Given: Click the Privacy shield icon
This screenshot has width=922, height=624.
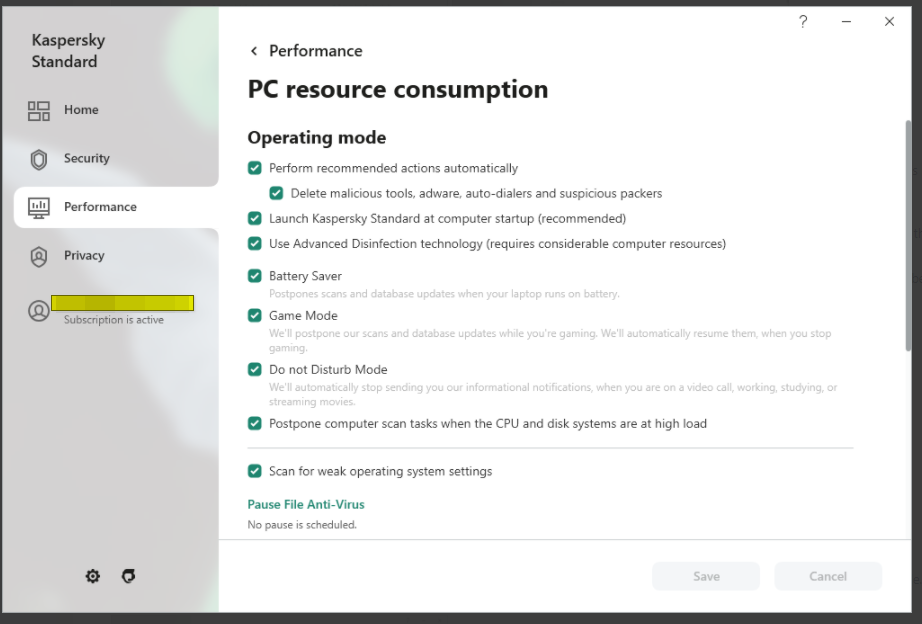Looking at the screenshot, I should (x=39, y=256).
